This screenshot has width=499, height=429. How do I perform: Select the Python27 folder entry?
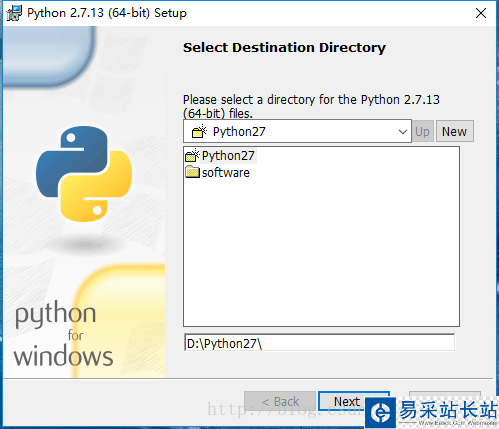[x=220, y=156]
